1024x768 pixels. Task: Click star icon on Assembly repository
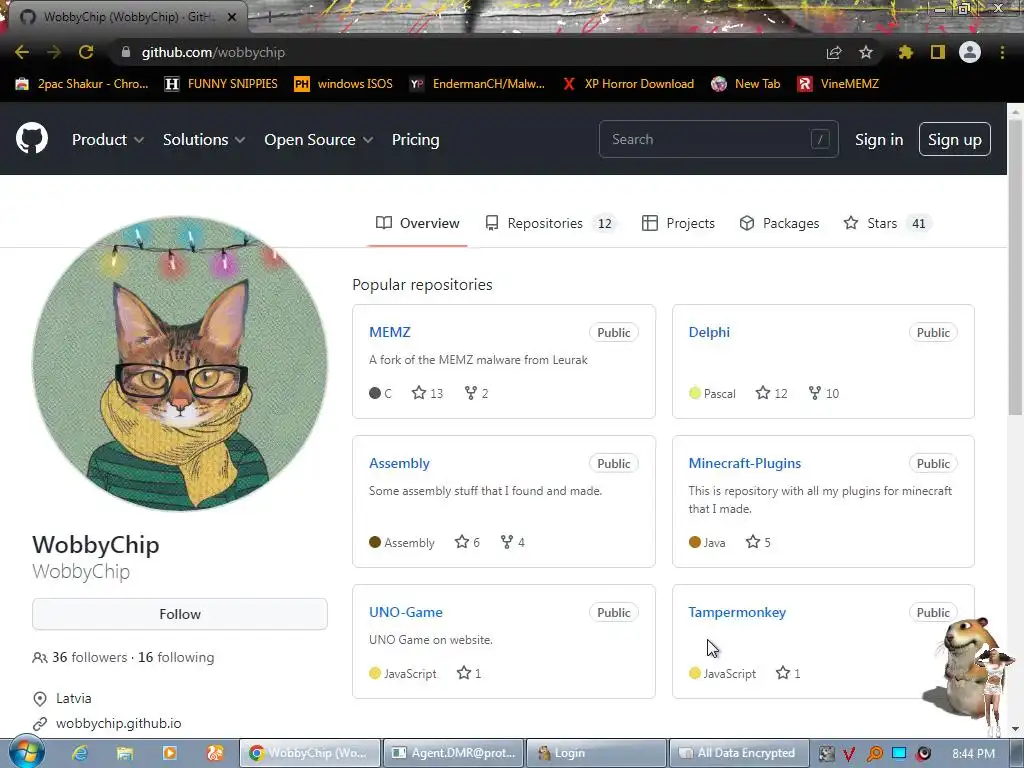pos(462,541)
